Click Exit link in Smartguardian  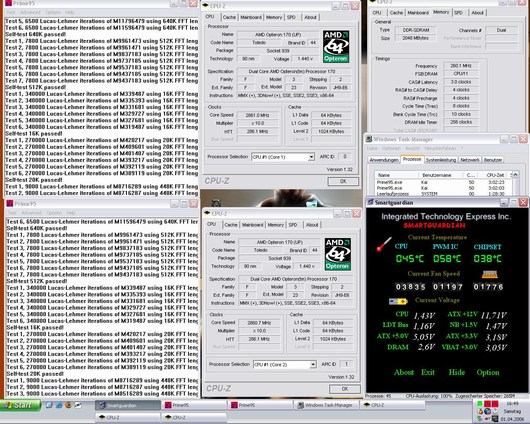[428, 372]
